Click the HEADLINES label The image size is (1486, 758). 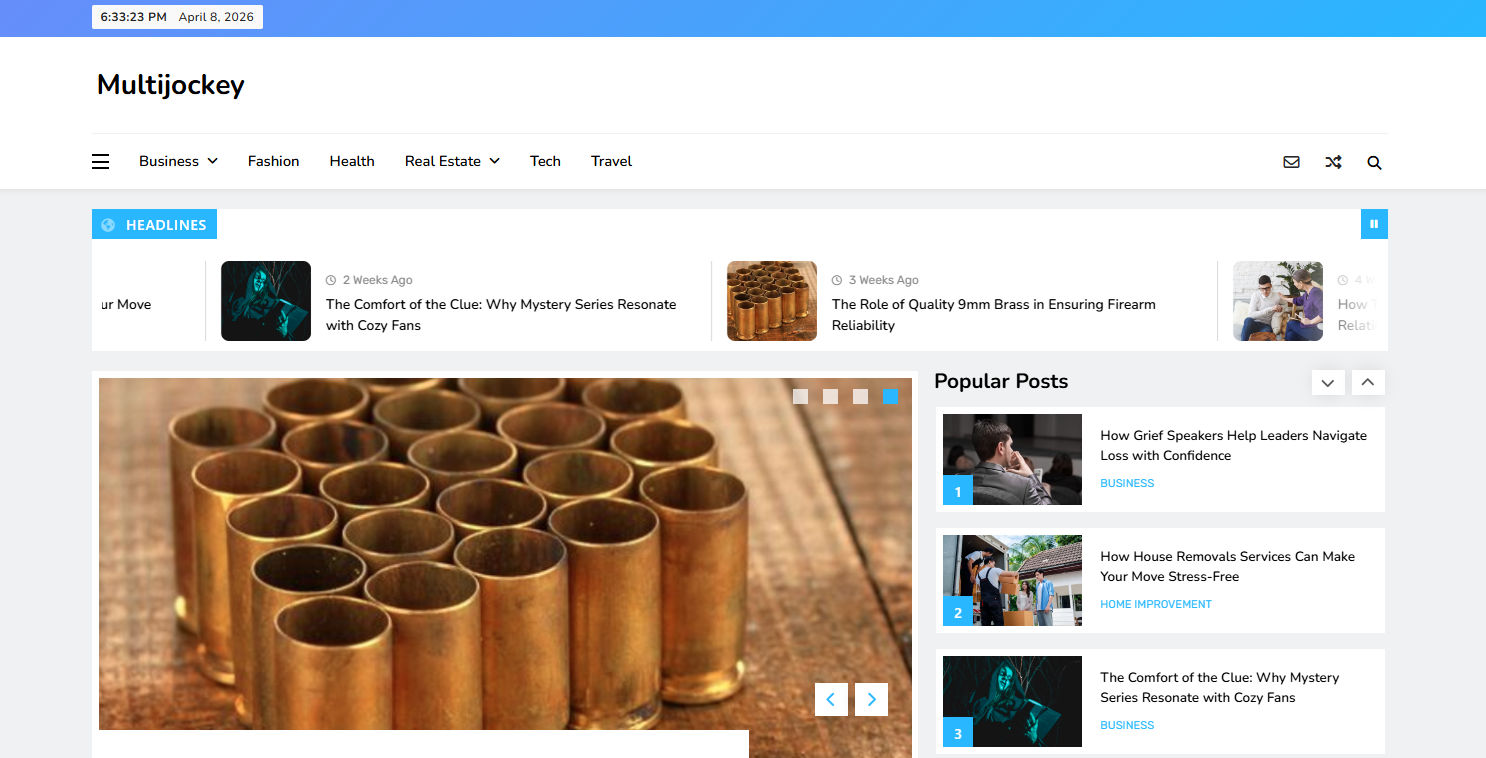[166, 225]
